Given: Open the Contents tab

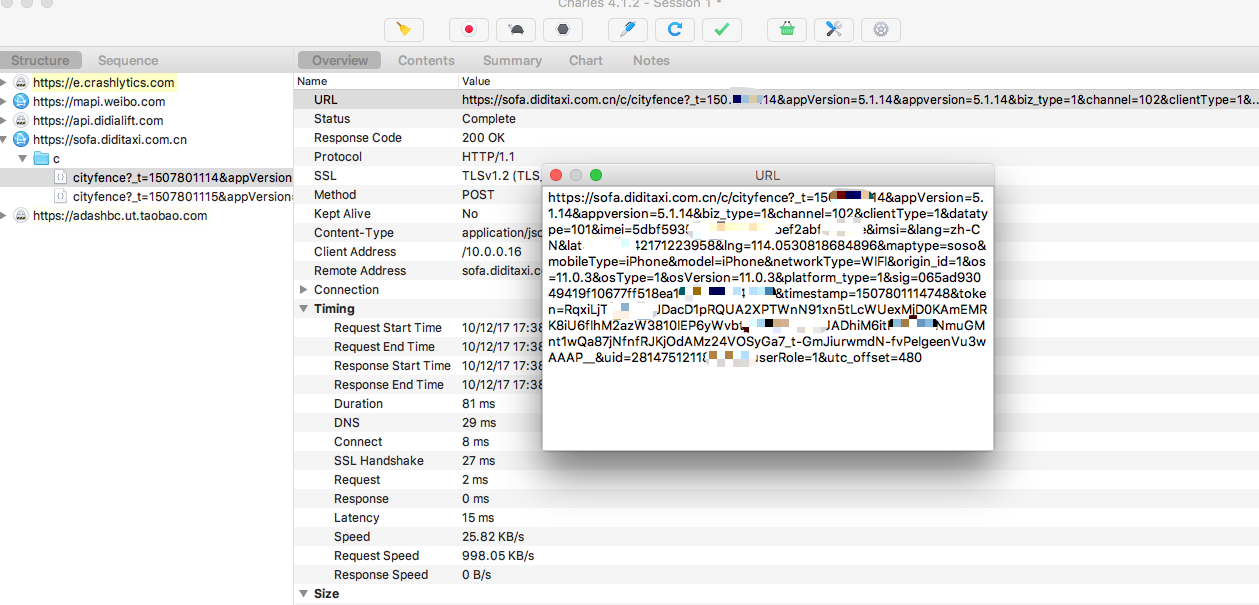Looking at the screenshot, I should [x=426, y=60].
